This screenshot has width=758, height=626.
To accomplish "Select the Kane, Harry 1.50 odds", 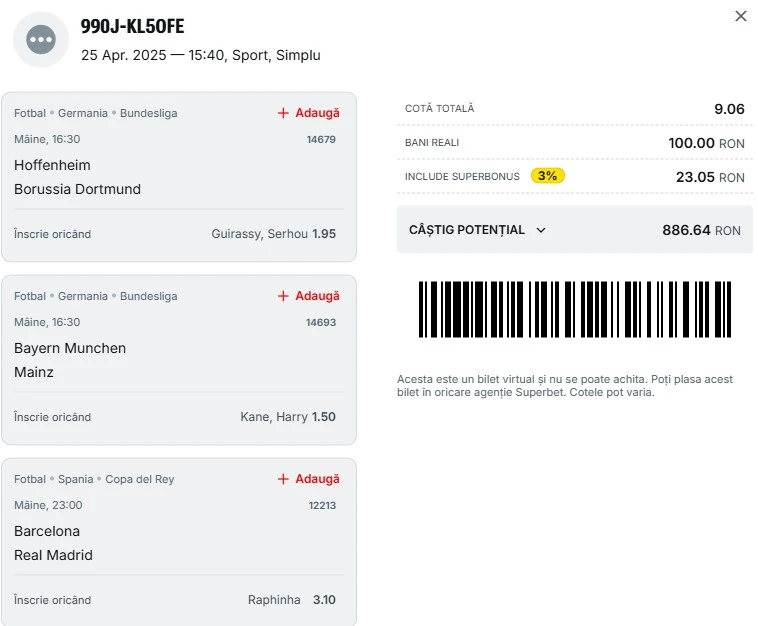I will (x=288, y=417).
